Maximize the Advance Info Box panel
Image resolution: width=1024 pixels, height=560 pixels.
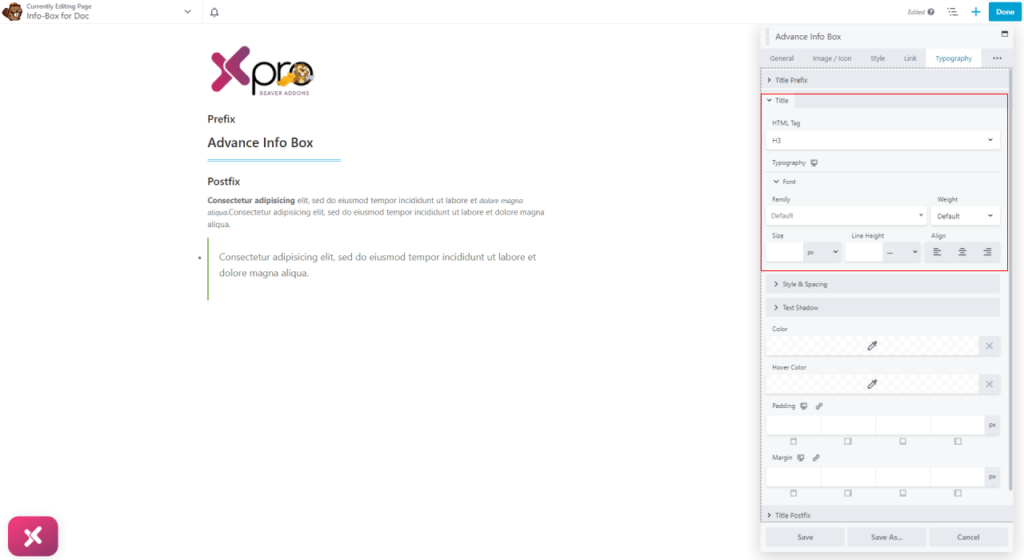1004,34
